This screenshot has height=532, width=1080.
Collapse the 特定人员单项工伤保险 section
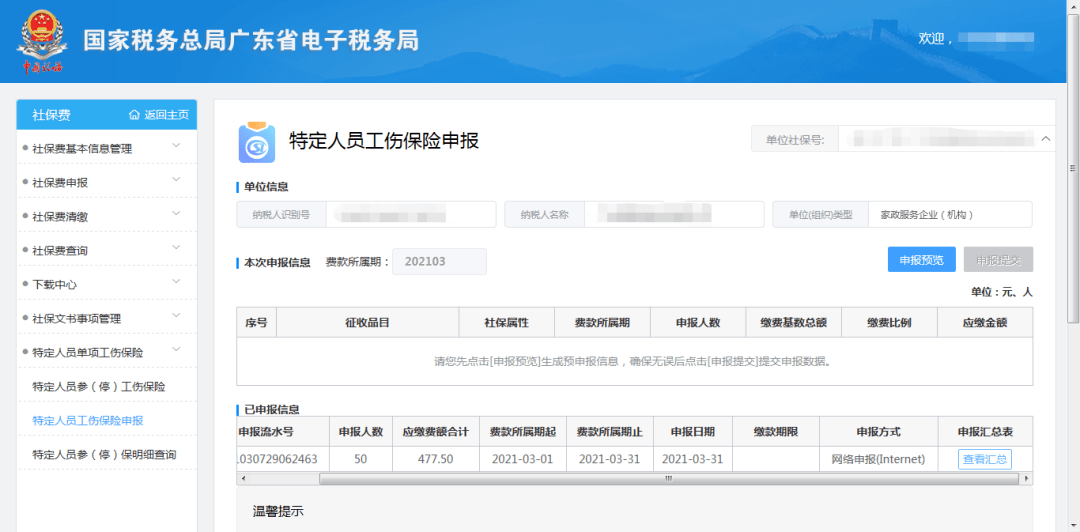(176, 350)
